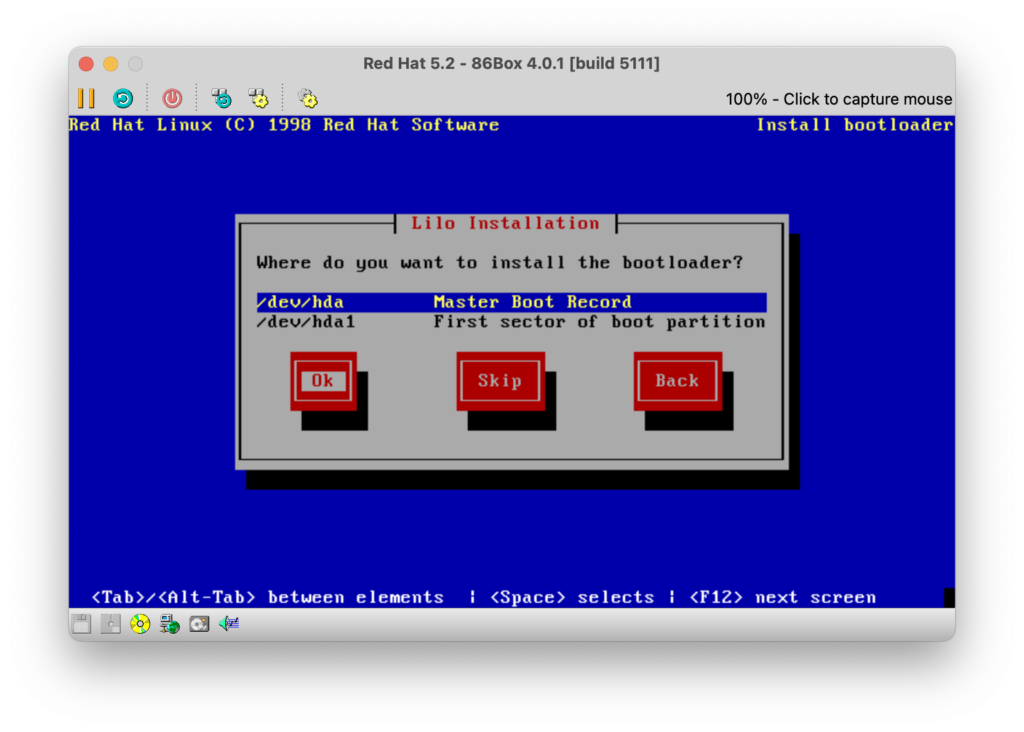
Task: Send Ctrl+Alt+Del using toolbar icon
Action: click(221, 99)
